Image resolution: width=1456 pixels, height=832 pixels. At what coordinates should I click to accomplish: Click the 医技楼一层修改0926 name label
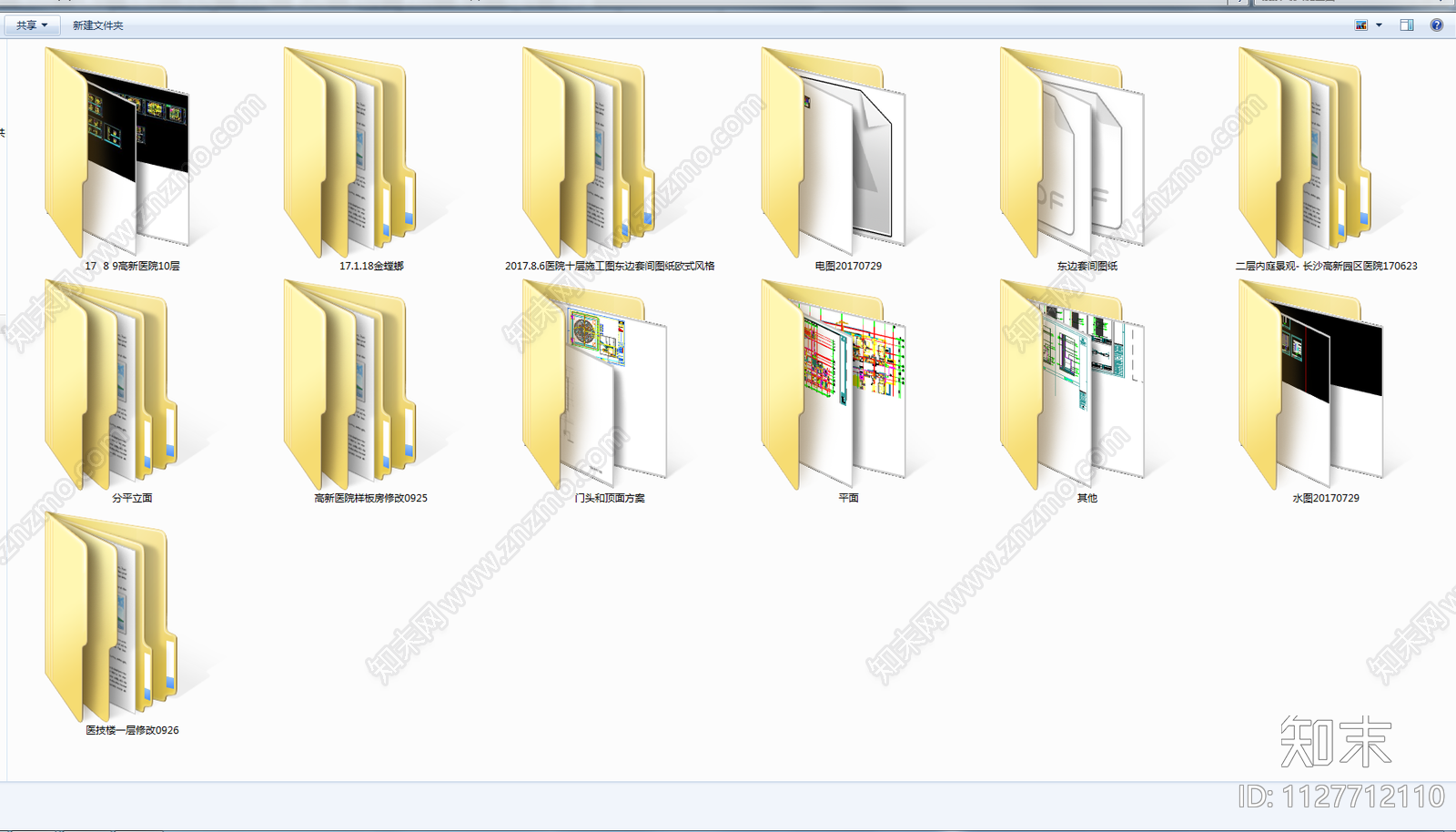click(x=132, y=730)
